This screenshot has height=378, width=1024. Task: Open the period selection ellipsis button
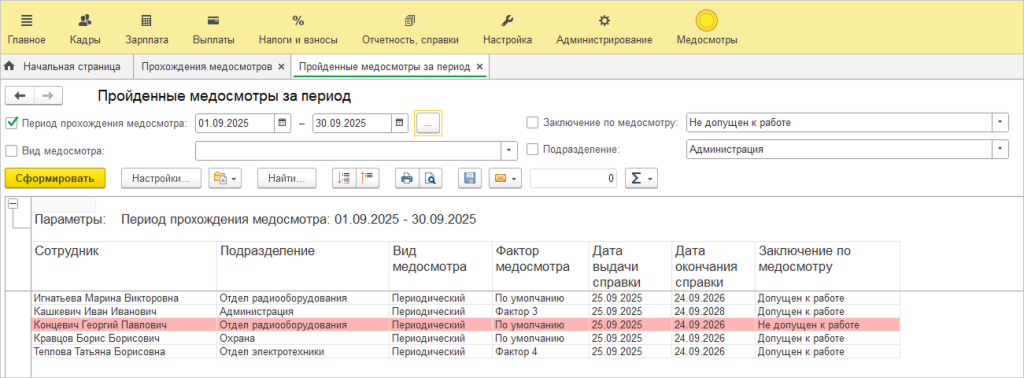pos(428,123)
